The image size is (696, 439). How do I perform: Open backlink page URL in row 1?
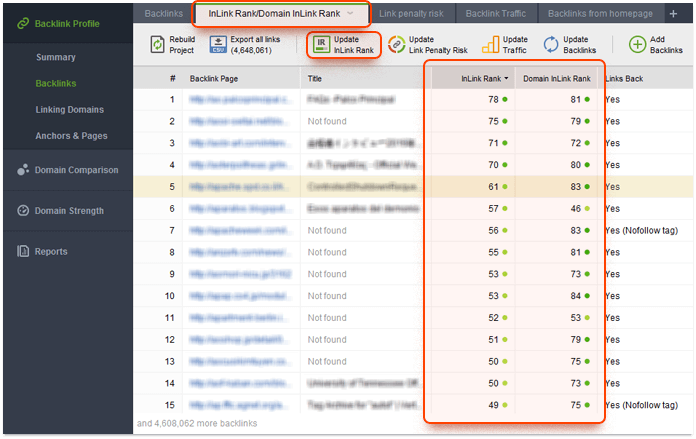coord(241,99)
